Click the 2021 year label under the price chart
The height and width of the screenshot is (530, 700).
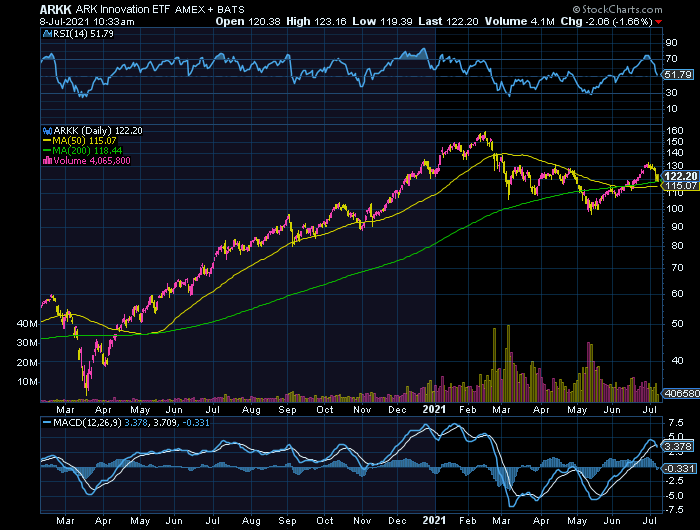434,409
